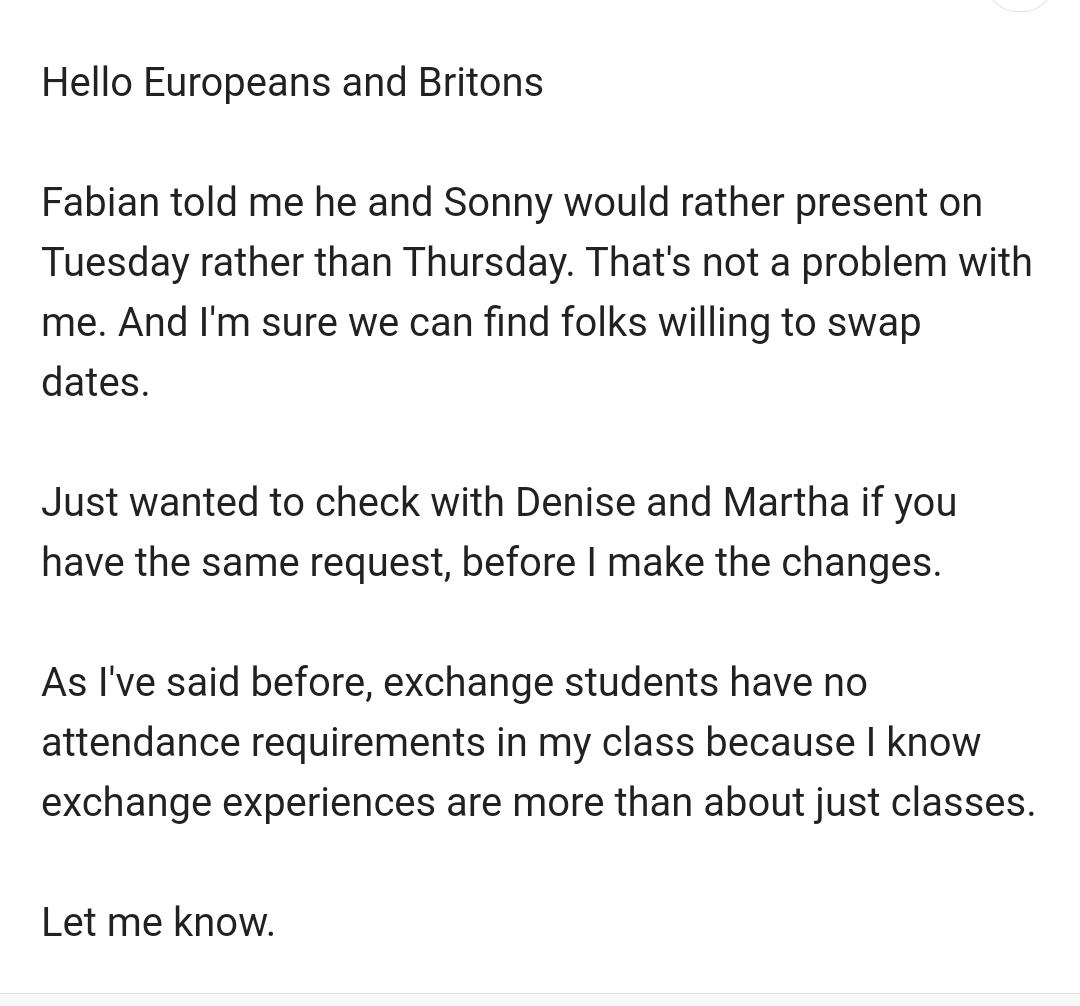The image size is (1080, 1006).
Task: Click the name "Denise" in the email
Action: click(575, 501)
